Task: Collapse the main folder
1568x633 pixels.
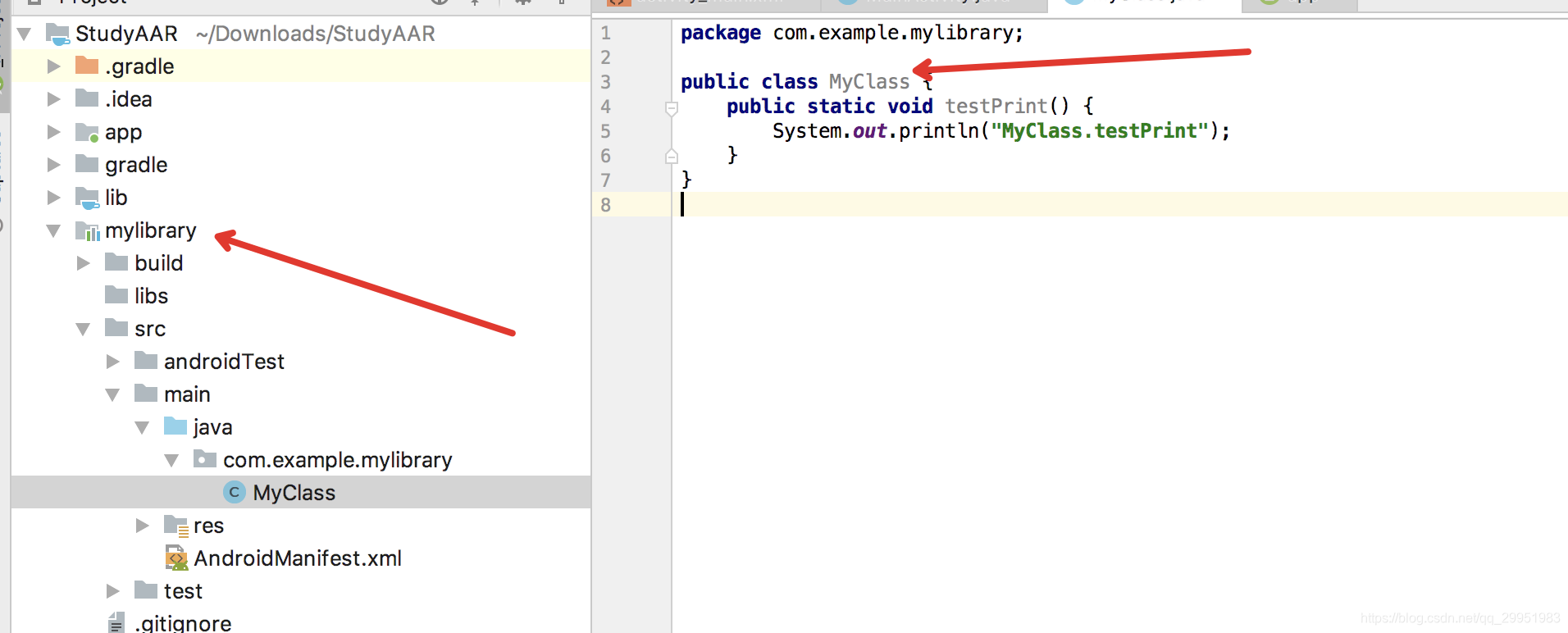Action: coord(112,394)
